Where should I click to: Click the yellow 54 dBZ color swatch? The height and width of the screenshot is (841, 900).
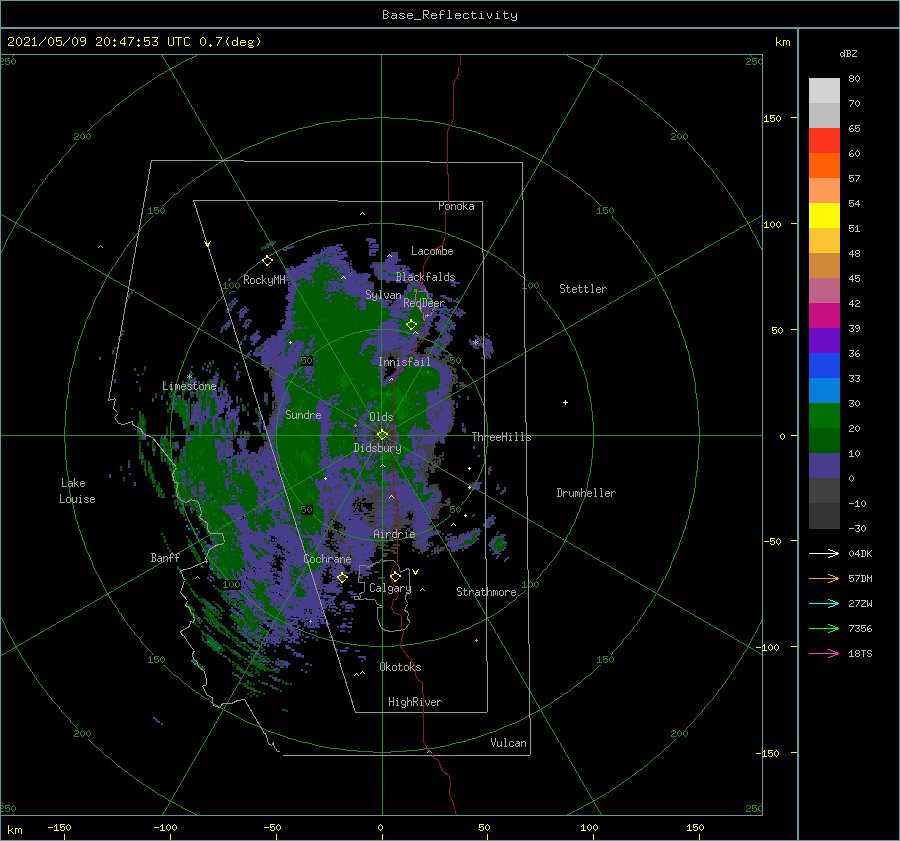pyautogui.click(x=824, y=215)
